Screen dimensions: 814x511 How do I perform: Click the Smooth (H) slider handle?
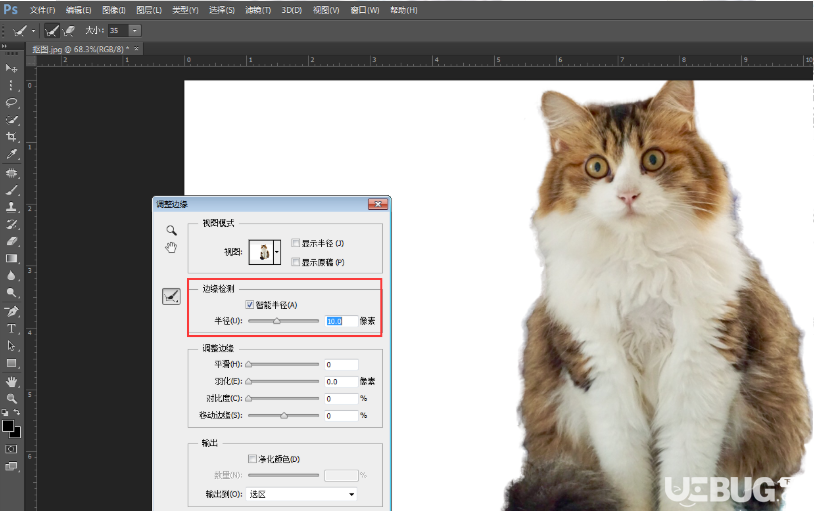(249, 365)
